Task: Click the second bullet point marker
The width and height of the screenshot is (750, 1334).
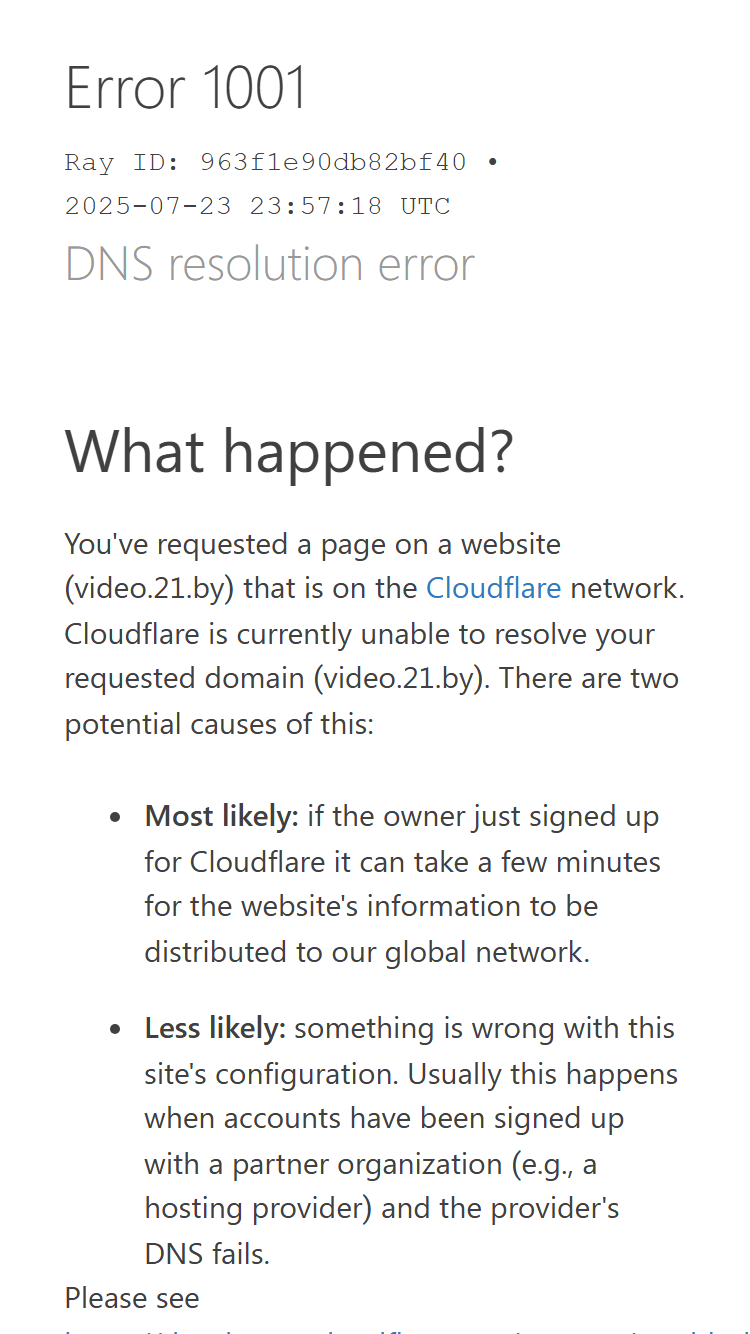Action: [116, 1030]
